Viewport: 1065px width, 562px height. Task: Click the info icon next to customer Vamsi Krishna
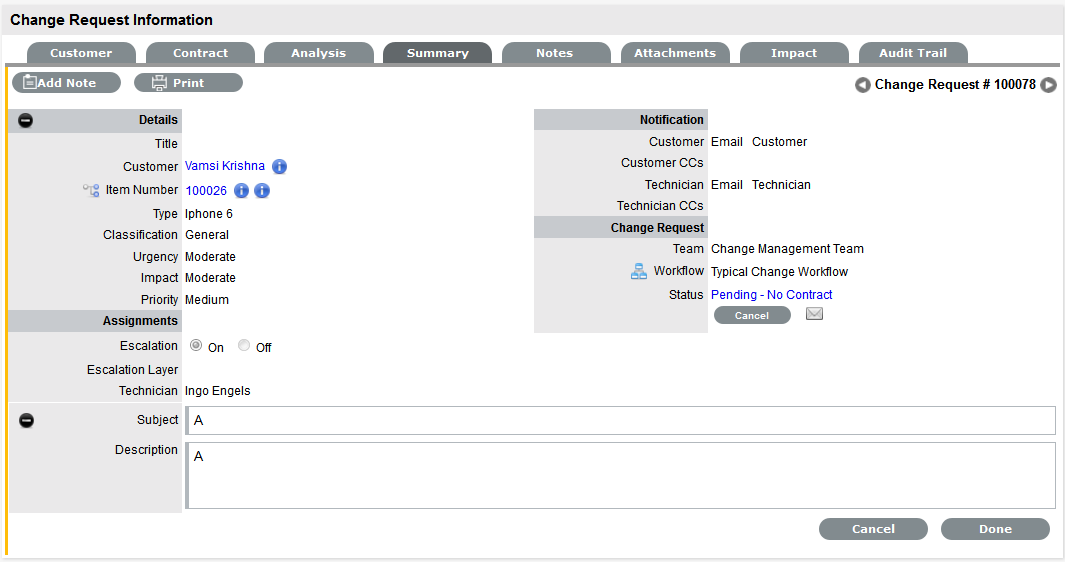(x=280, y=167)
